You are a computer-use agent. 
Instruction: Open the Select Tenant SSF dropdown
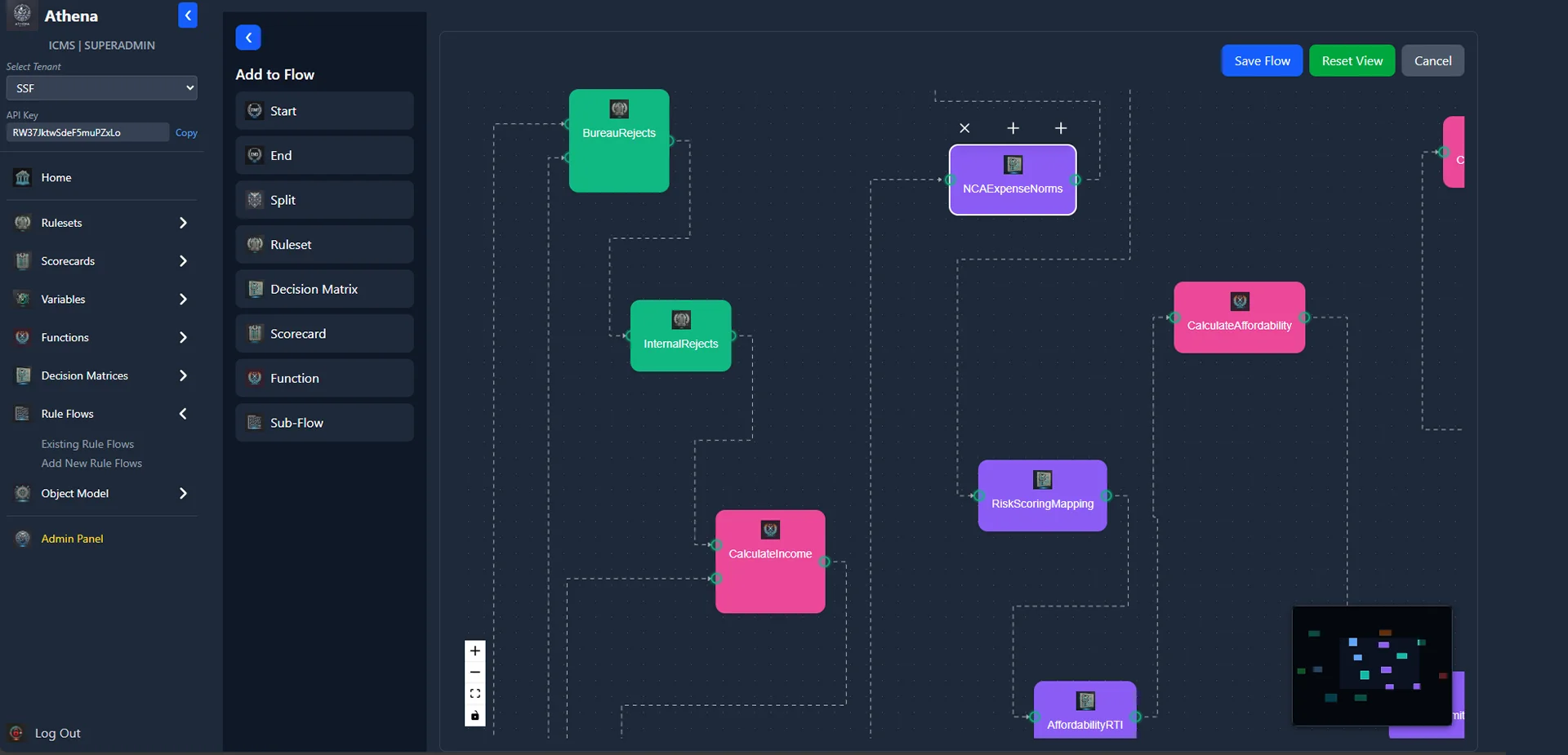pyautogui.click(x=102, y=88)
